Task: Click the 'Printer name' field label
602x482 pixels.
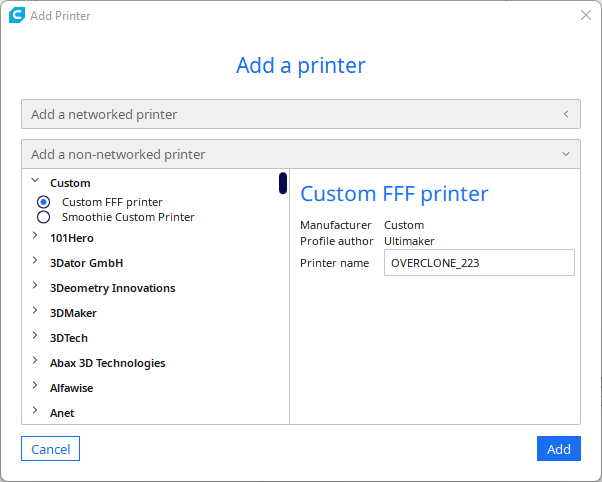Action: [x=334, y=263]
